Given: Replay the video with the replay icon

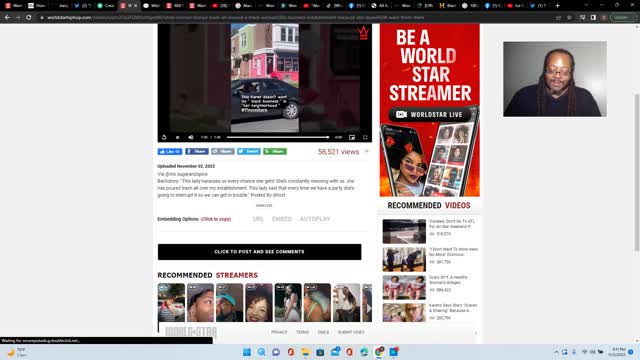Looking at the screenshot, I should (x=164, y=138).
